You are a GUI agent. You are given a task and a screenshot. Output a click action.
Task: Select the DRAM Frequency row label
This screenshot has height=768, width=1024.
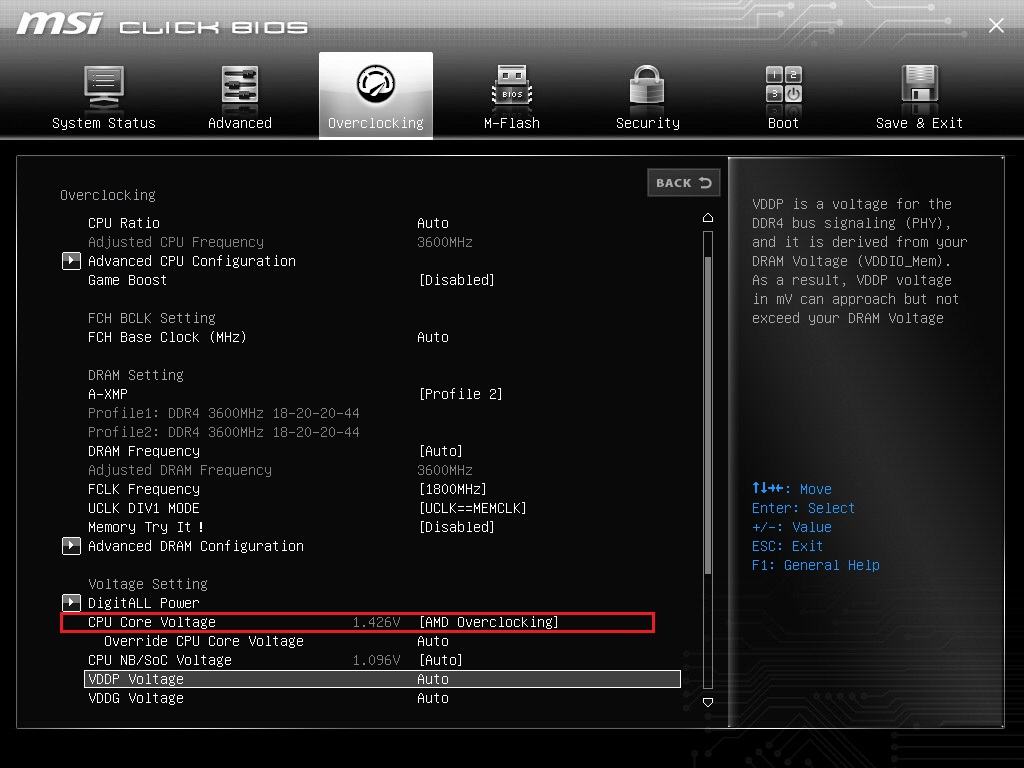click(x=144, y=451)
